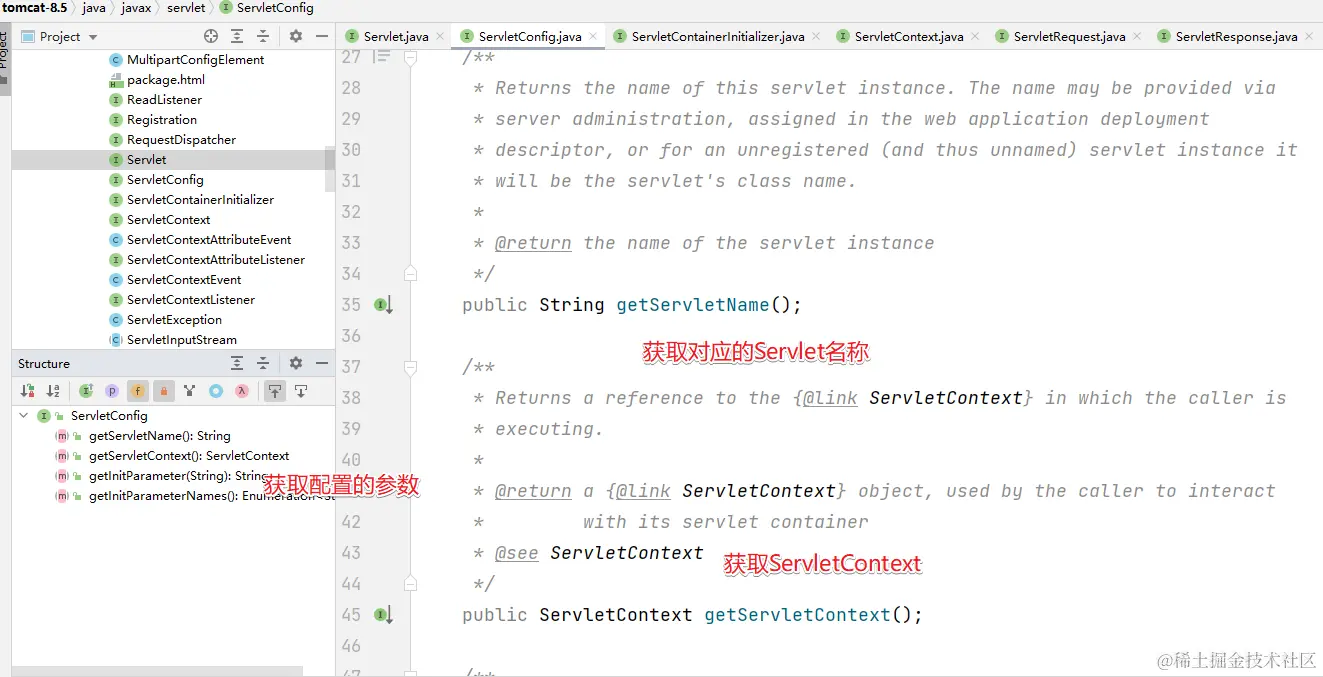Click the fold end marker at line 34
The image size is (1323, 677).
point(410,274)
